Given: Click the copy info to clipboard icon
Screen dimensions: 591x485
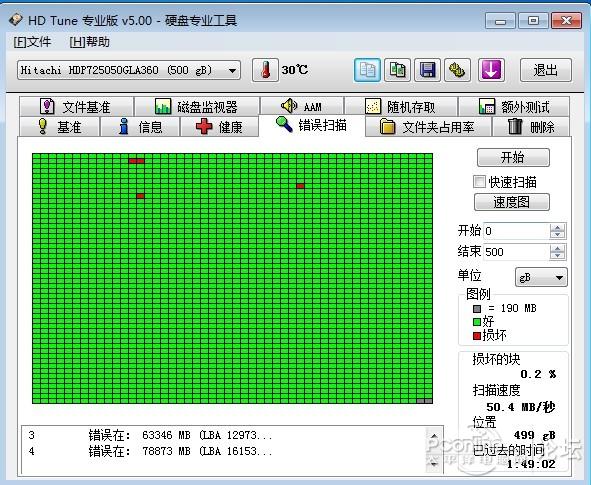Looking at the screenshot, I should pyautogui.click(x=367, y=70).
